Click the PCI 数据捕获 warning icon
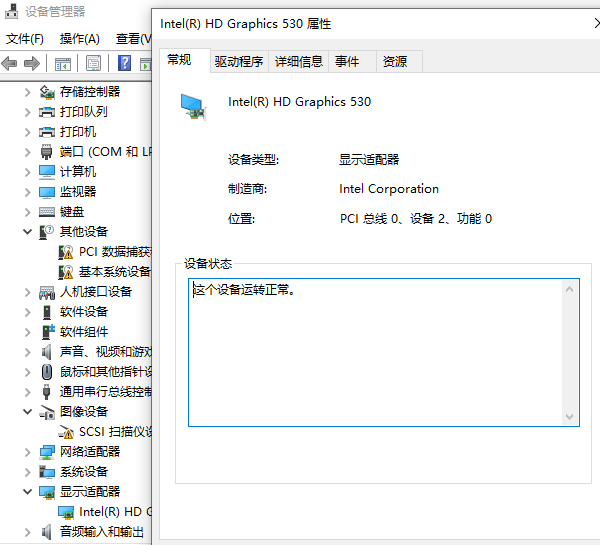This screenshot has width=600, height=545. (x=65, y=252)
